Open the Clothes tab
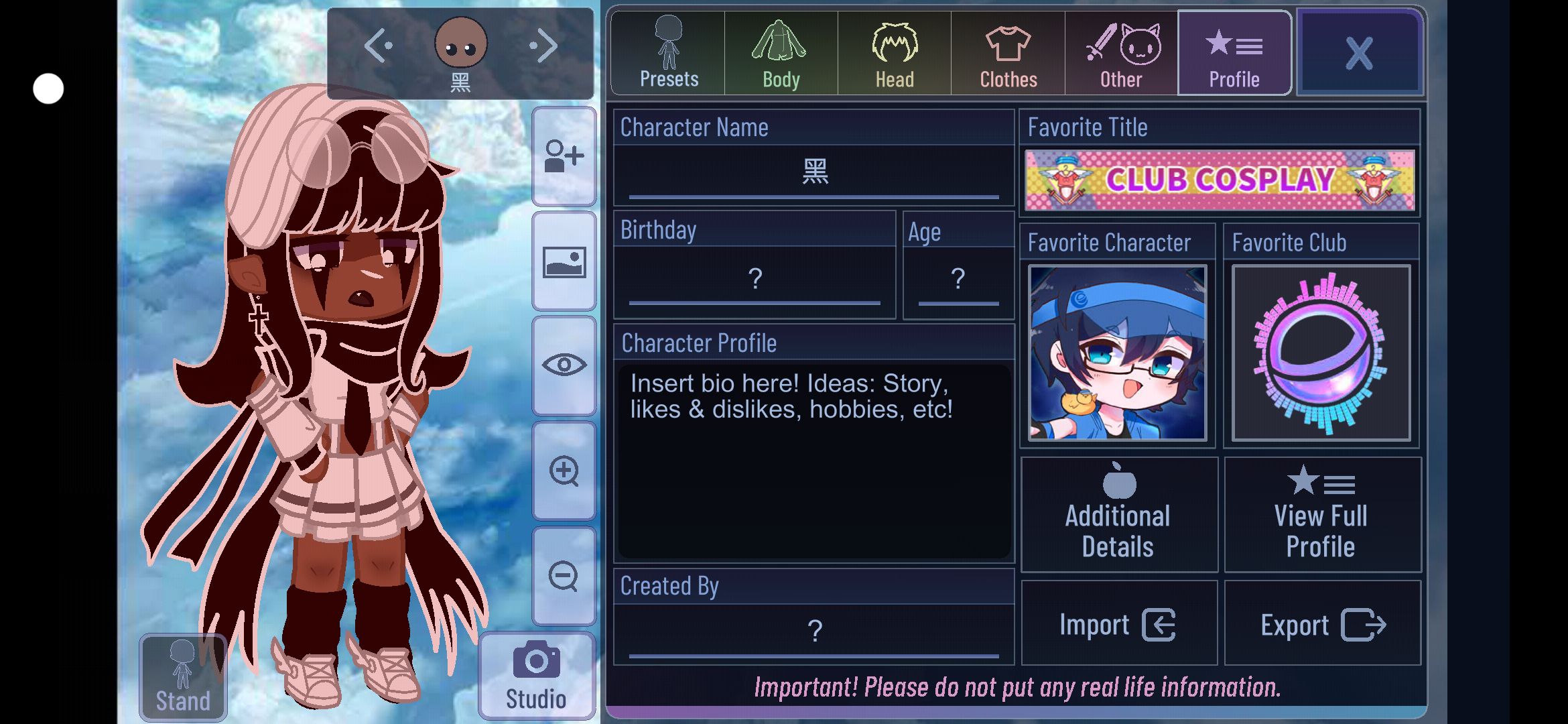The image size is (1568, 724). coord(1008,53)
